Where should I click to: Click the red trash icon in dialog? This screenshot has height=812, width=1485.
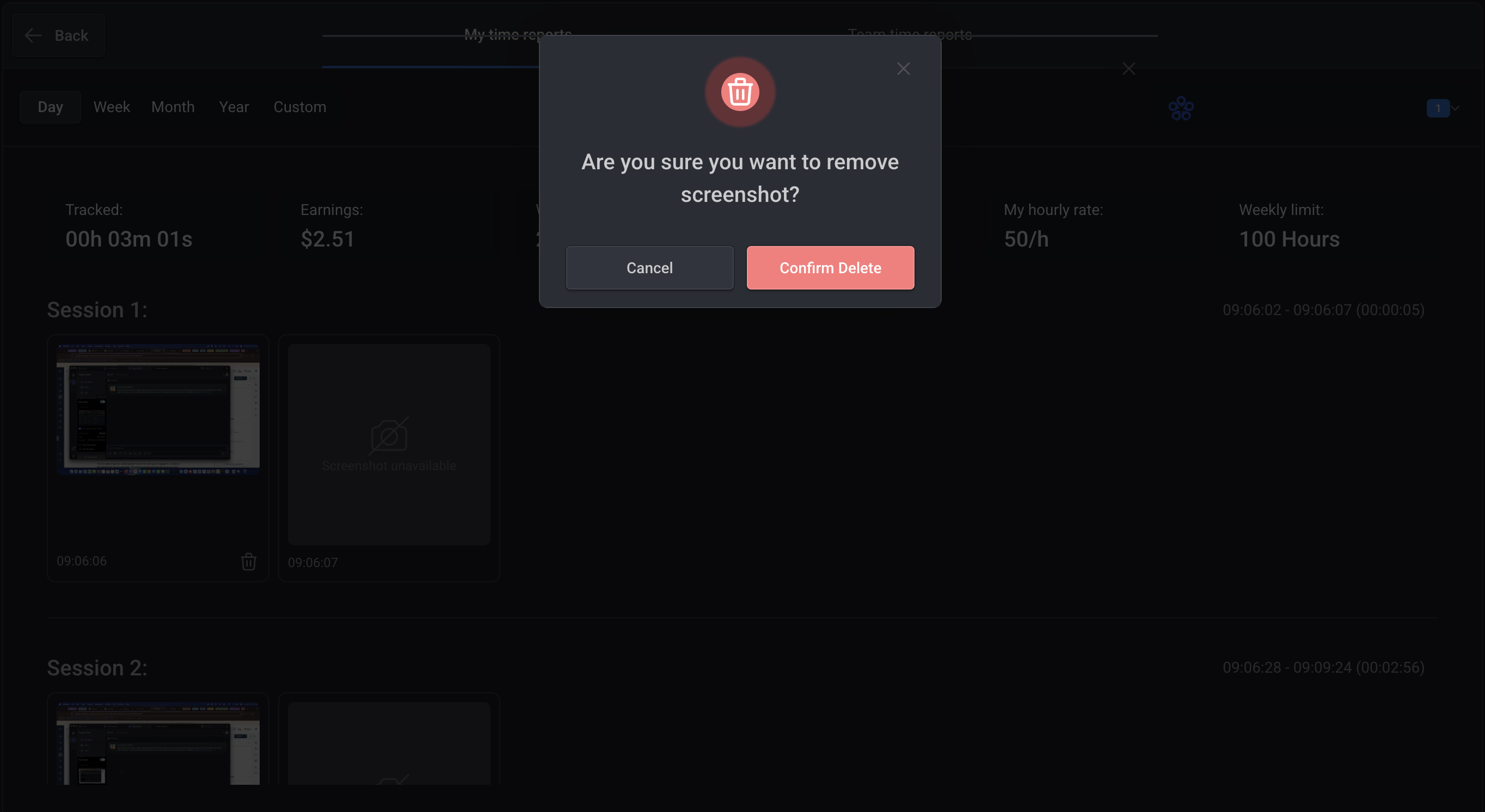(x=740, y=91)
